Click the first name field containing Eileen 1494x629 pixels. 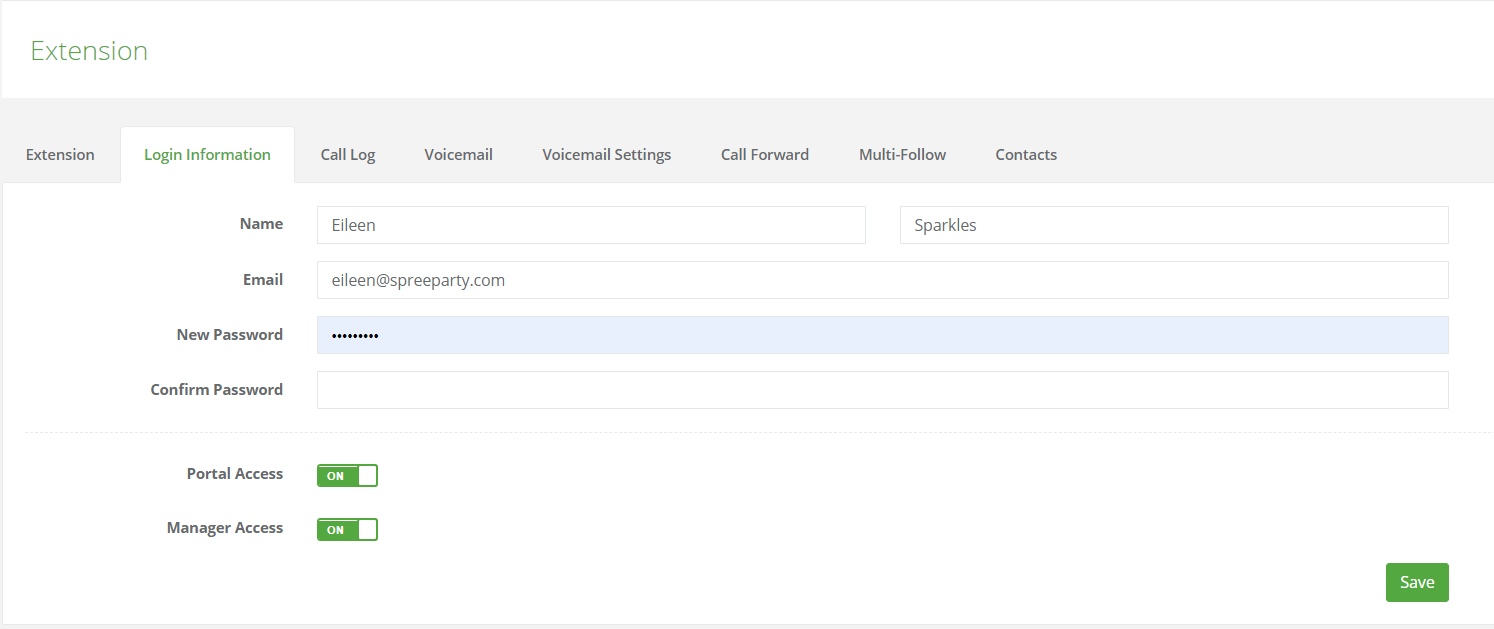pos(591,225)
